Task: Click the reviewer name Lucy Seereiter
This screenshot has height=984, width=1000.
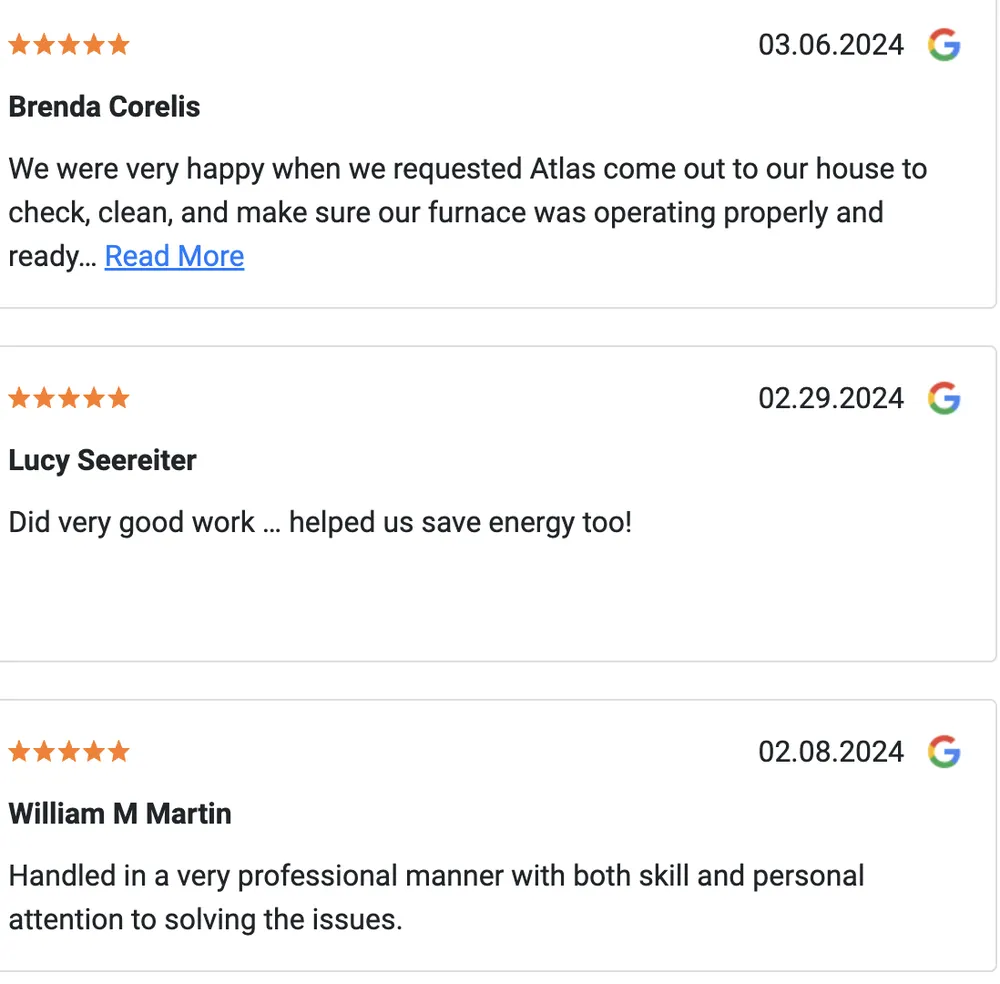Action: coord(102,460)
